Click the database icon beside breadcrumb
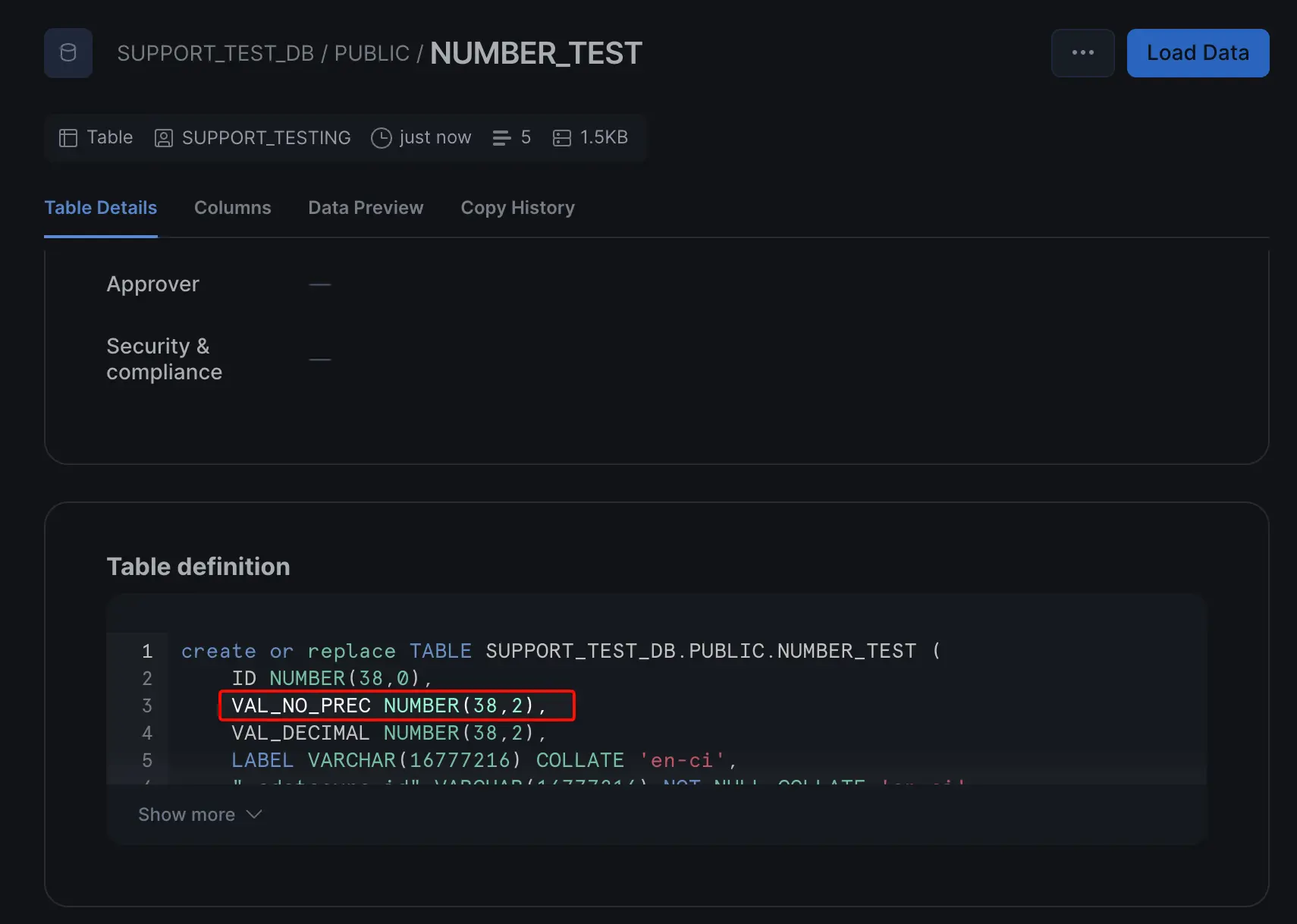The height and width of the screenshot is (924, 1297). 68,53
